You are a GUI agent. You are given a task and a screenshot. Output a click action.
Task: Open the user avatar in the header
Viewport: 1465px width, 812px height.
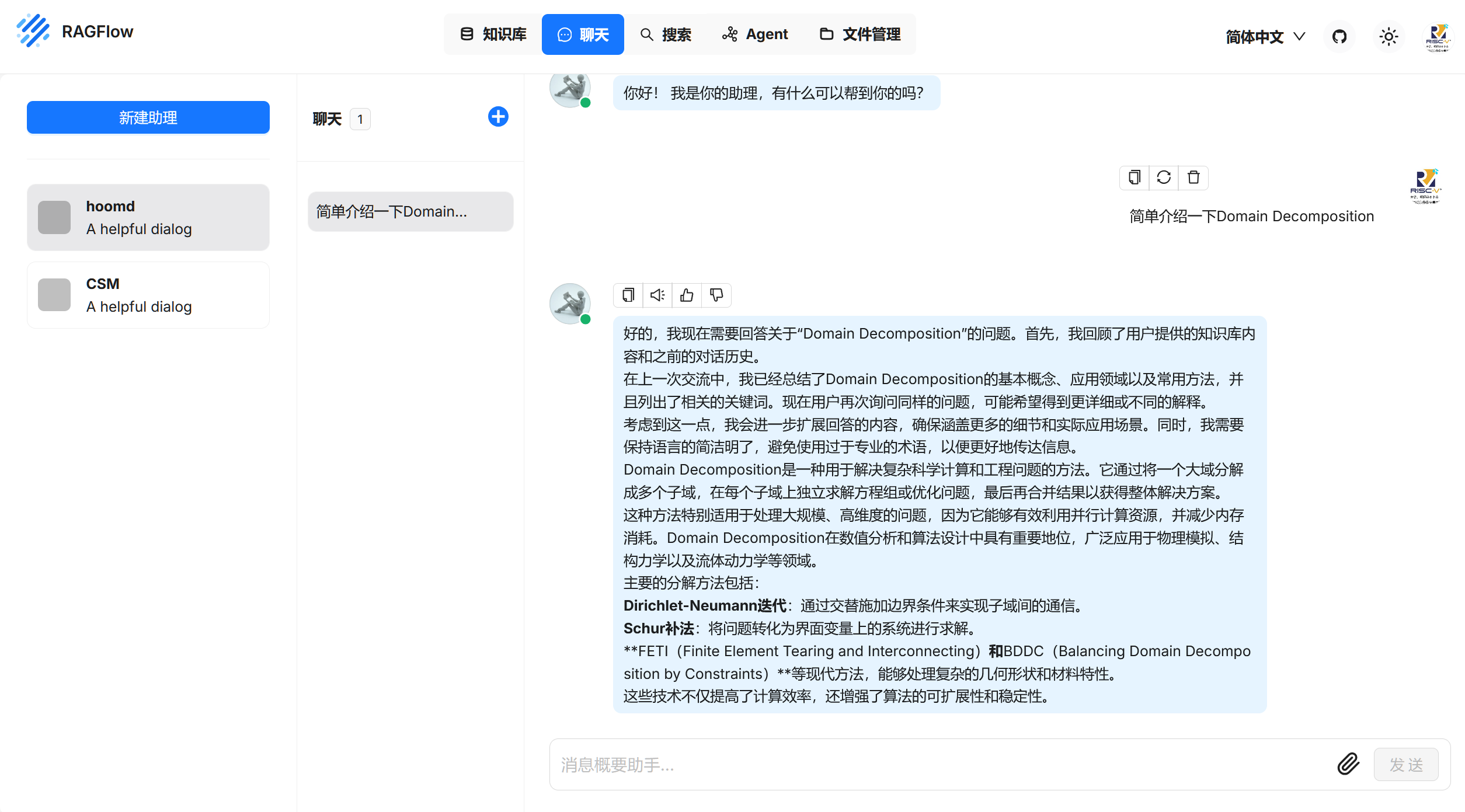pos(1438,37)
